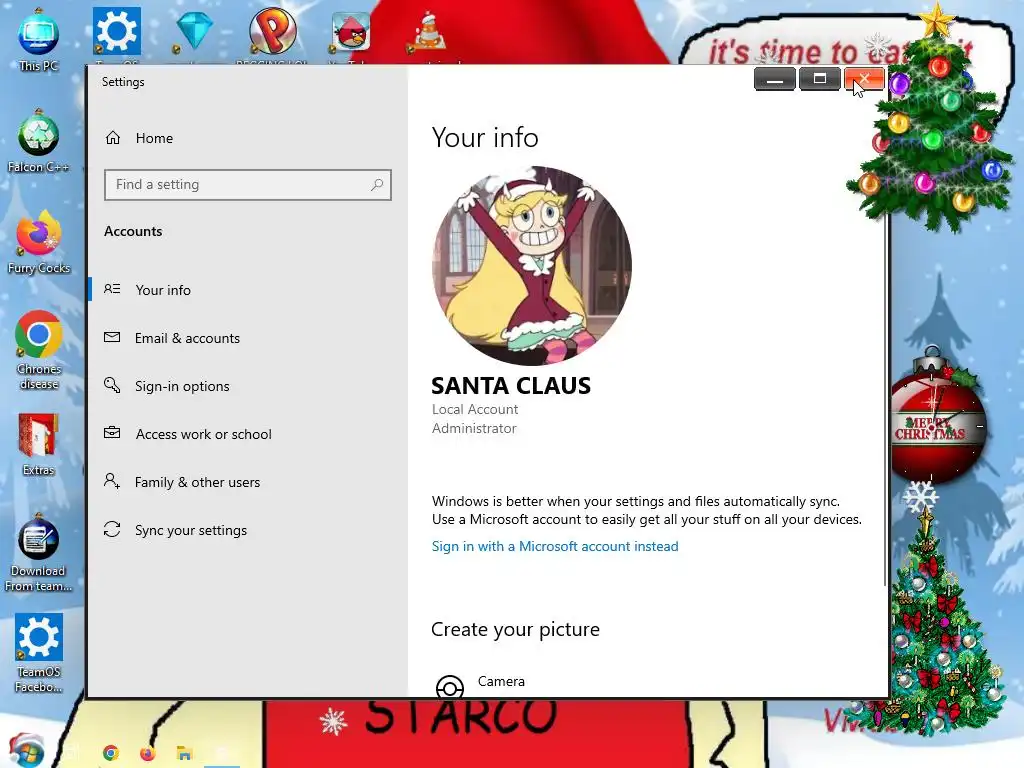Viewport: 1024px width, 768px height.
Task: Select the blue gear desktop shortcut at top
Action: click(x=117, y=31)
